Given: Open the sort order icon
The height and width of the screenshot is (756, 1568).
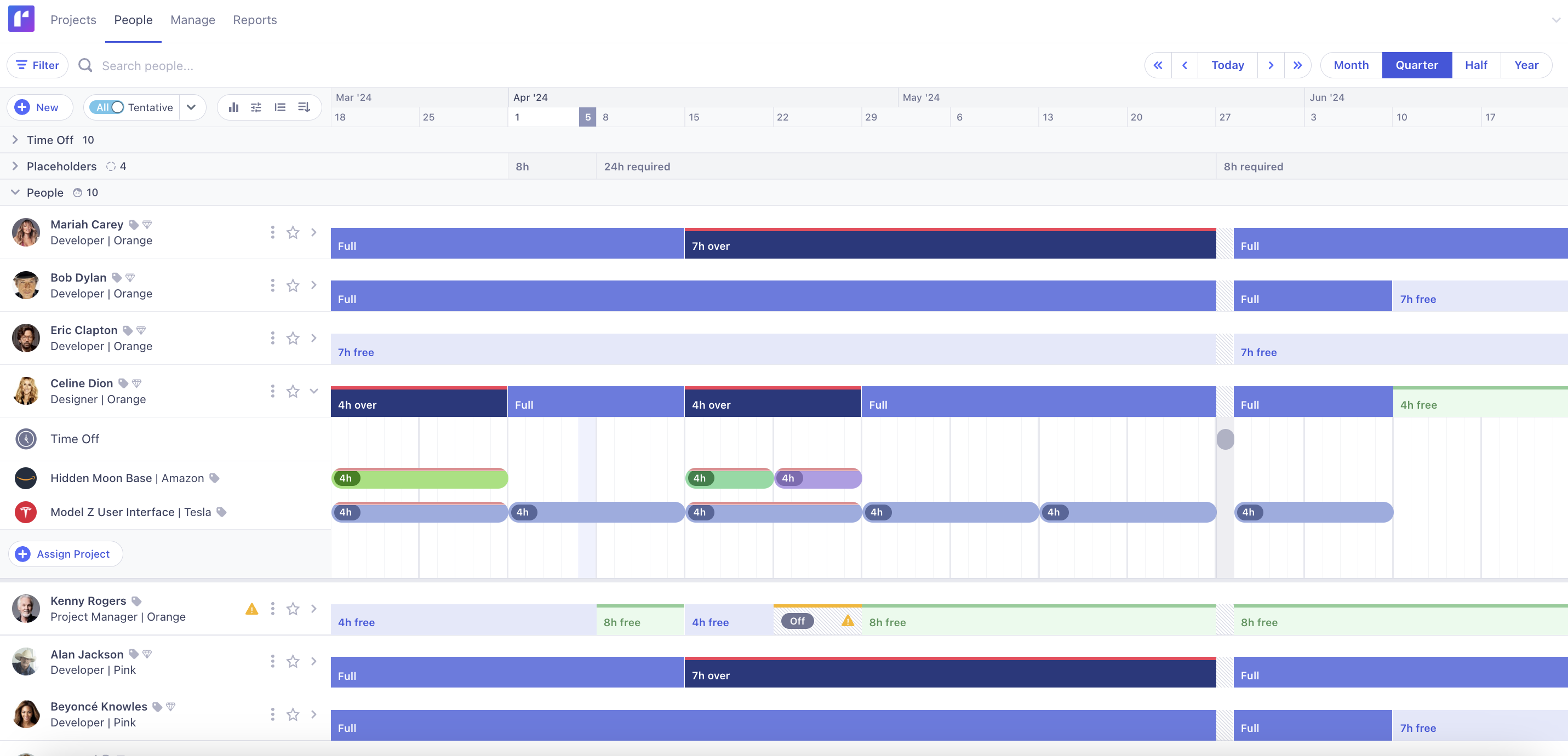Looking at the screenshot, I should click(x=304, y=106).
